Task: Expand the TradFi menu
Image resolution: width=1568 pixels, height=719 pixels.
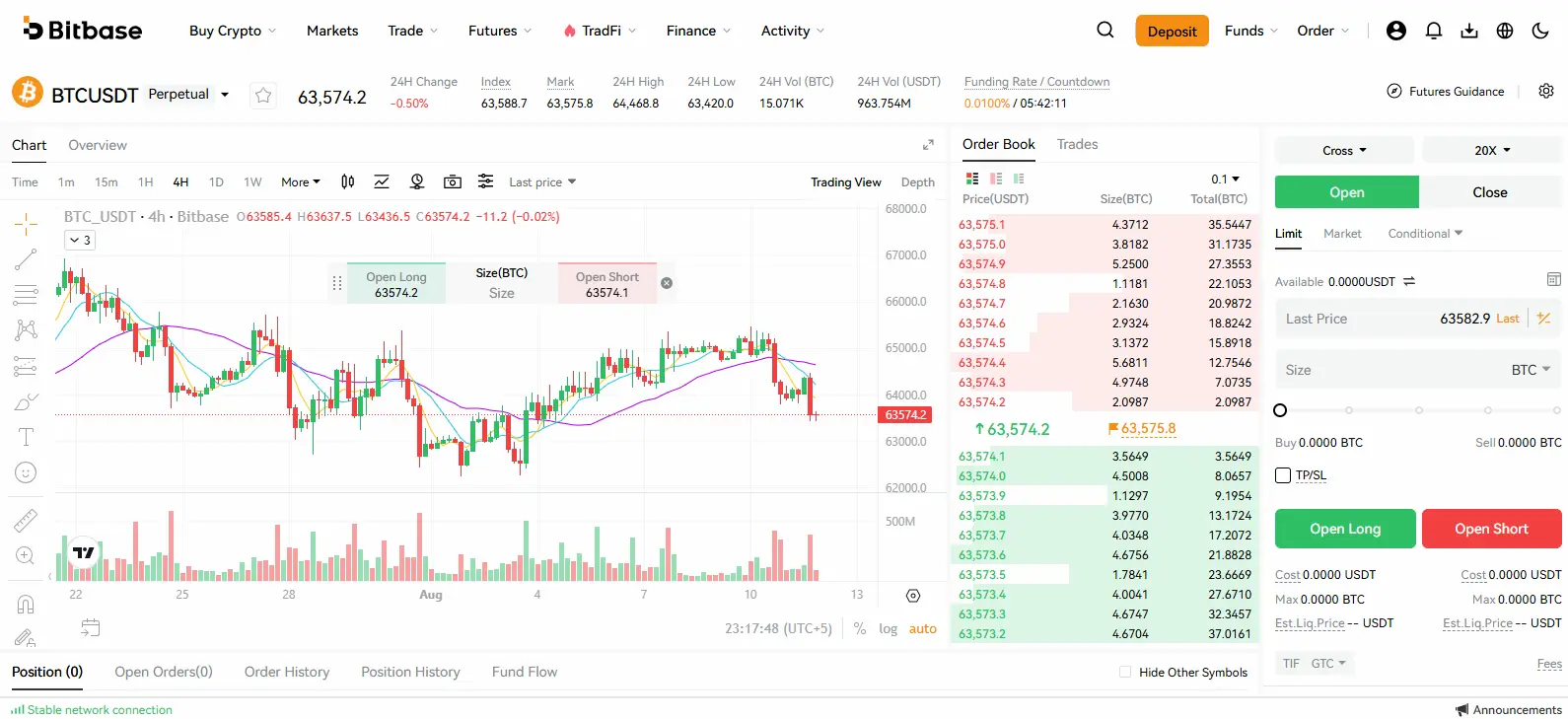Action: 600,31
